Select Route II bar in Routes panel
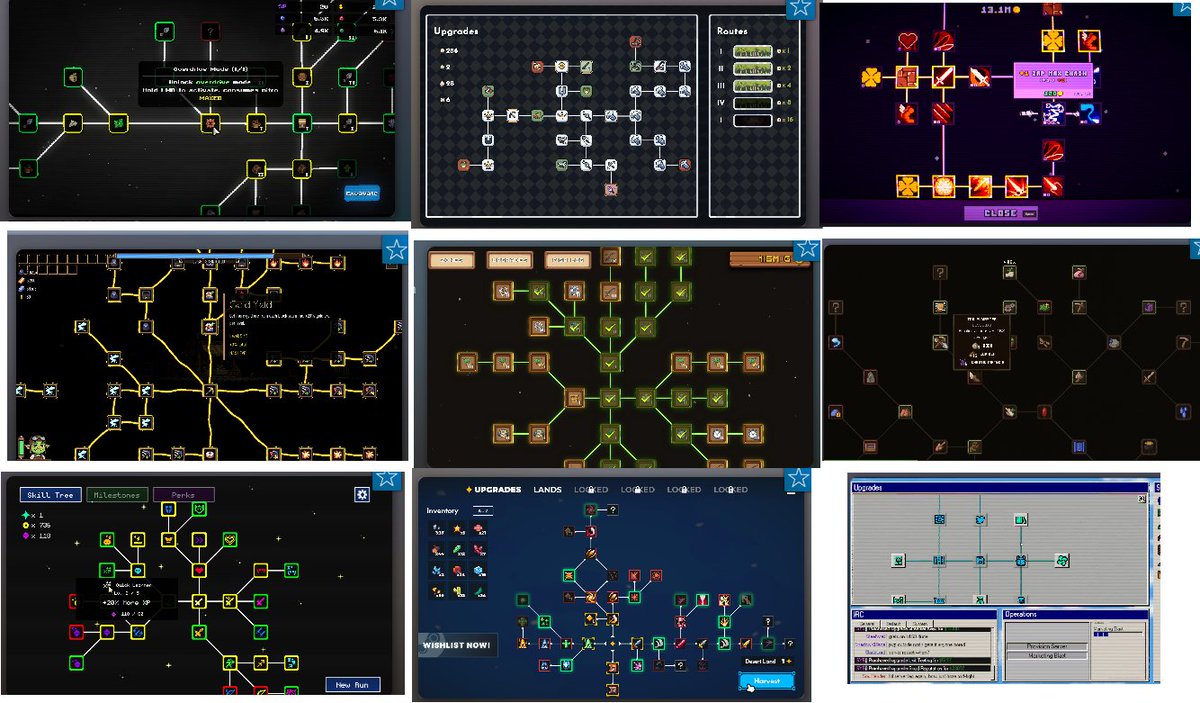This screenshot has height=703, width=1200. (x=753, y=69)
